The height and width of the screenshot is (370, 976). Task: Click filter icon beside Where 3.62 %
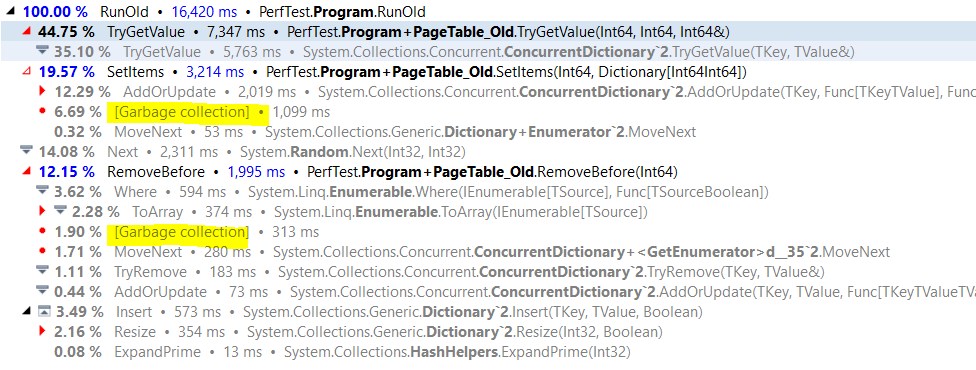[42, 191]
